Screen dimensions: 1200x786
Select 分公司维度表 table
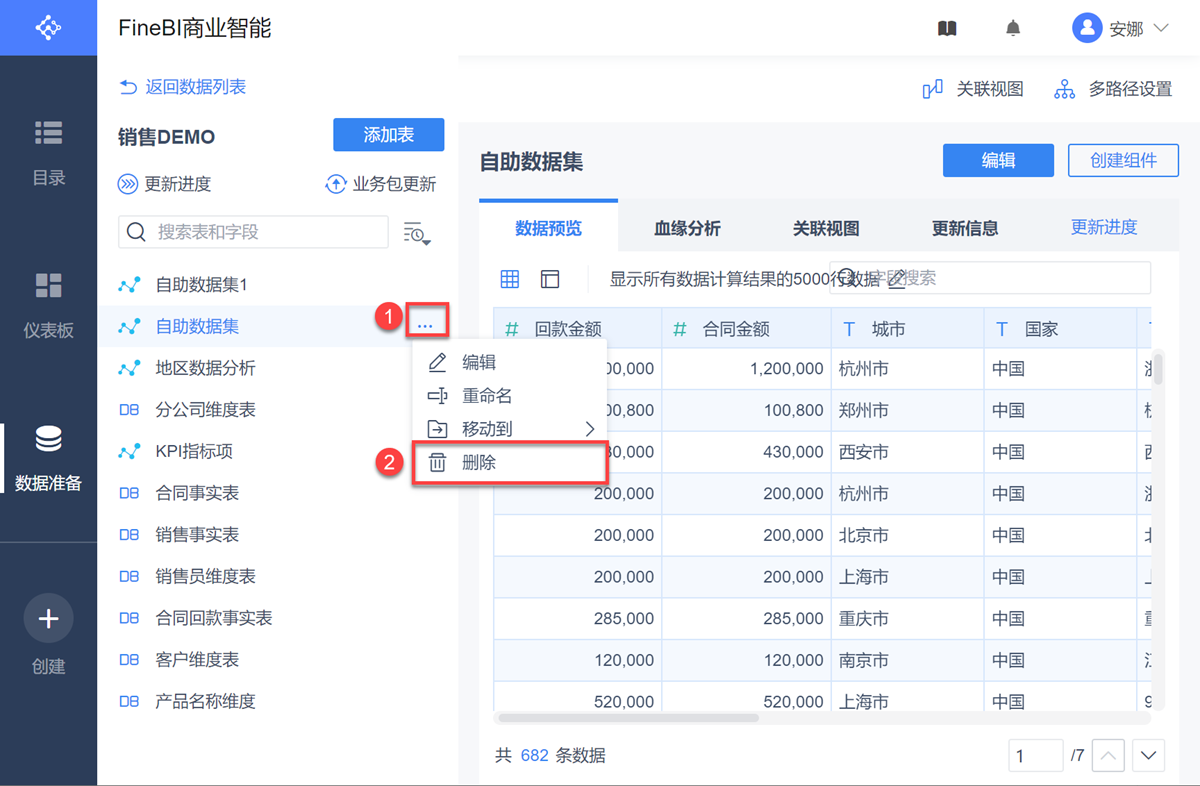click(205, 410)
